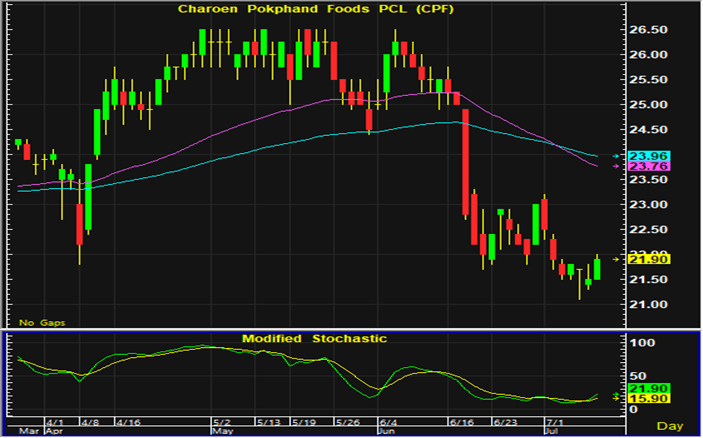Image resolution: width=703 pixels, height=438 pixels.
Task: Click the 21.50 price axis label
Action: [648, 280]
